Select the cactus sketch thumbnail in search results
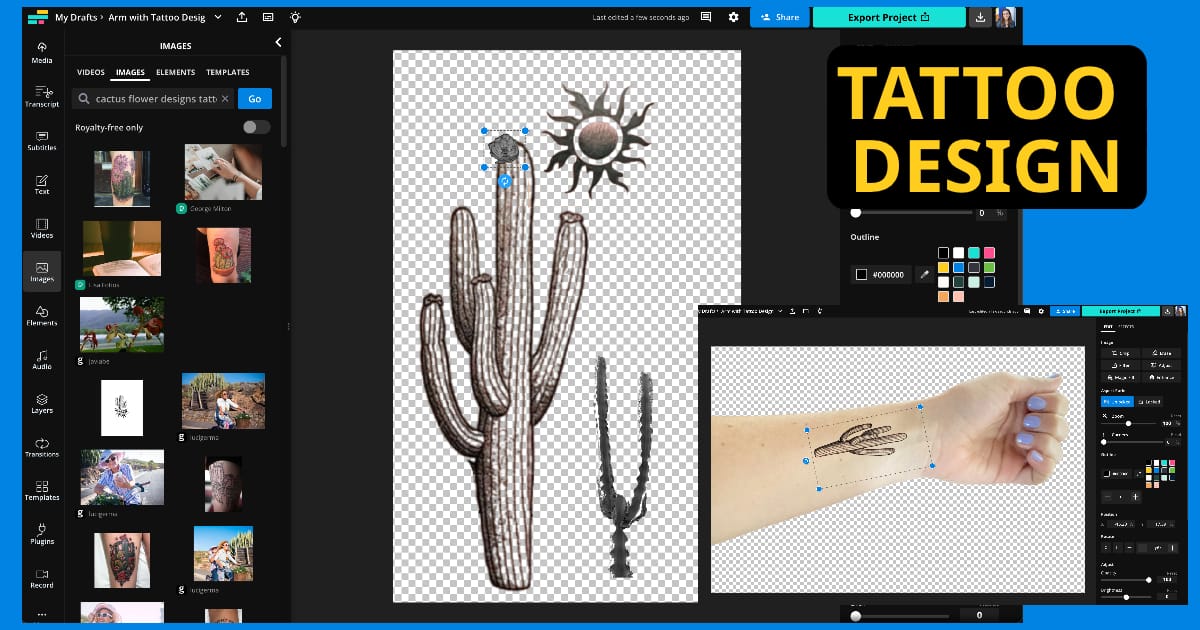 pos(122,408)
